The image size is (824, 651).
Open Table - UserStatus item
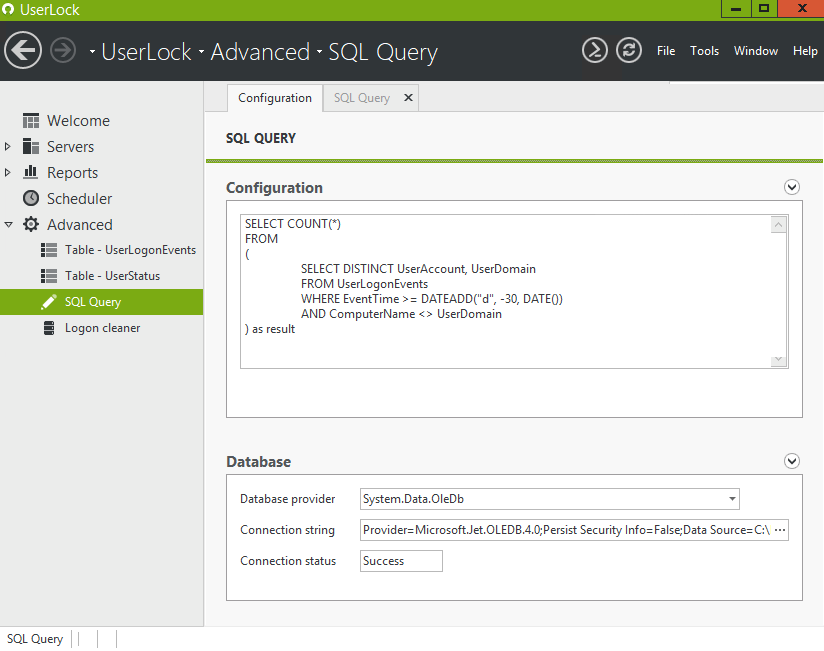click(x=112, y=275)
